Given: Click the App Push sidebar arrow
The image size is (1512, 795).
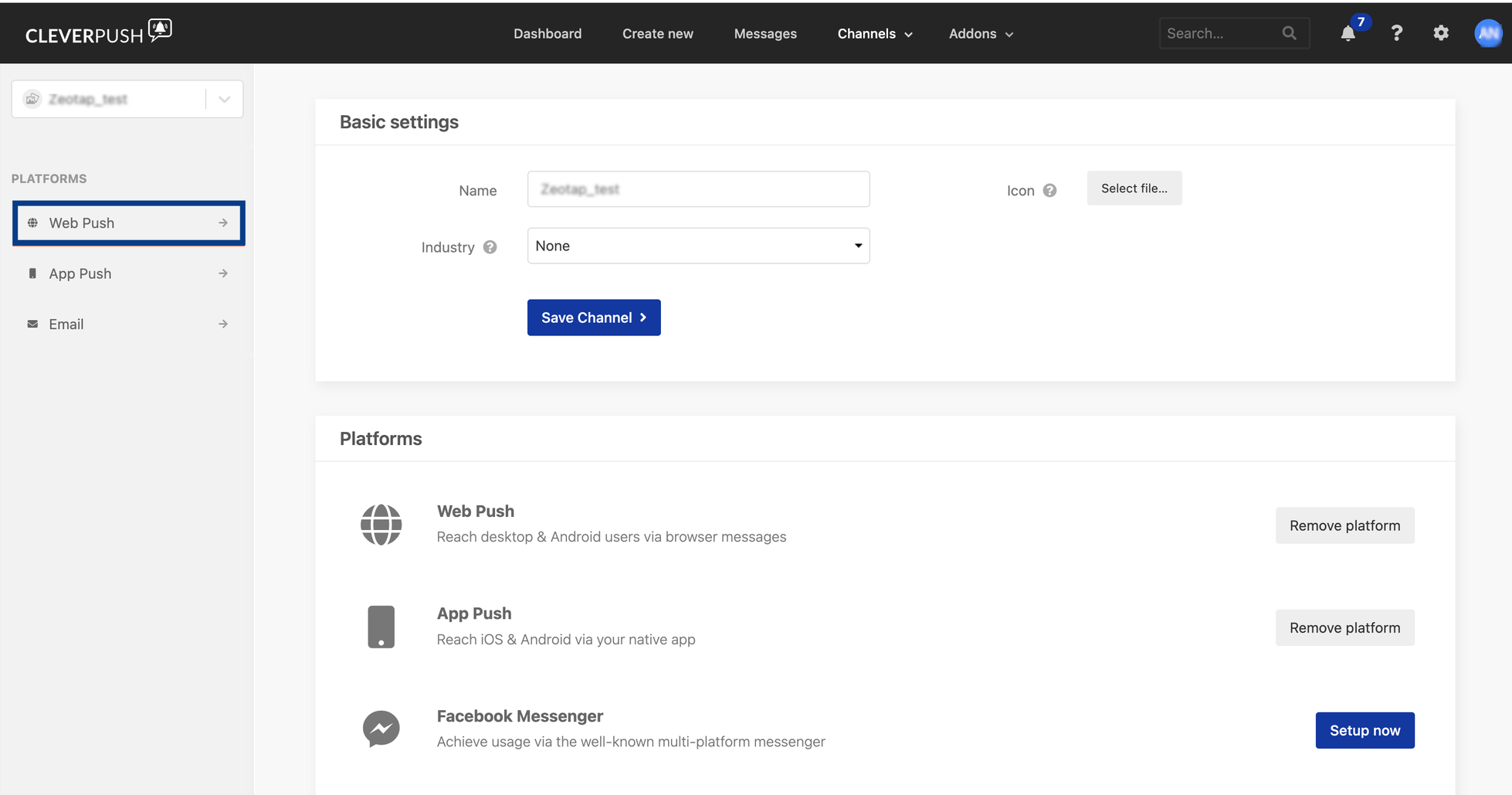Looking at the screenshot, I should pyautogui.click(x=223, y=273).
